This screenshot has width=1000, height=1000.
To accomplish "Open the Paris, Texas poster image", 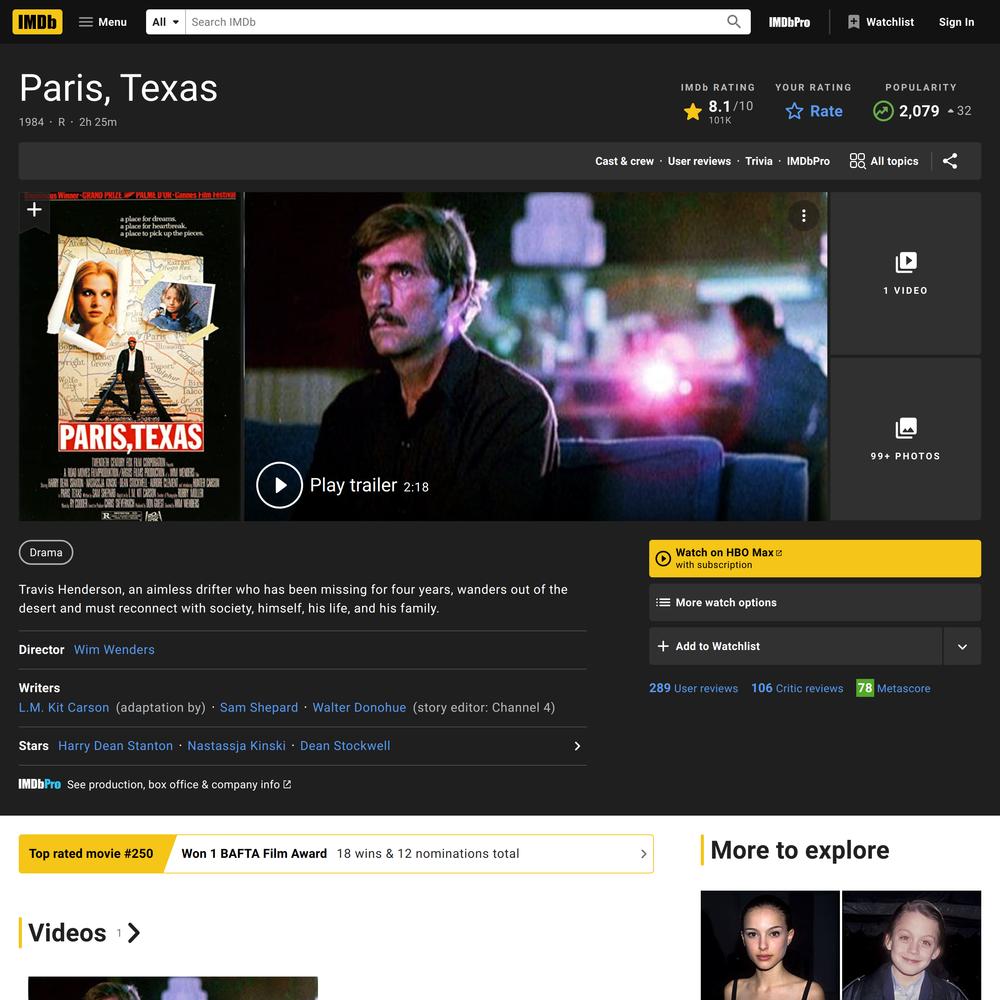I will pyautogui.click(x=131, y=357).
